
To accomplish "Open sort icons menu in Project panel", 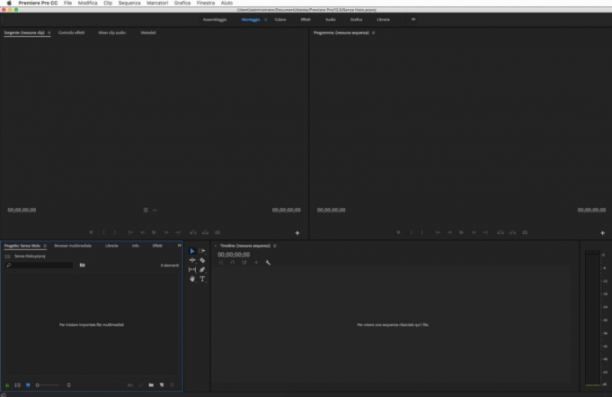I will 69,385.
